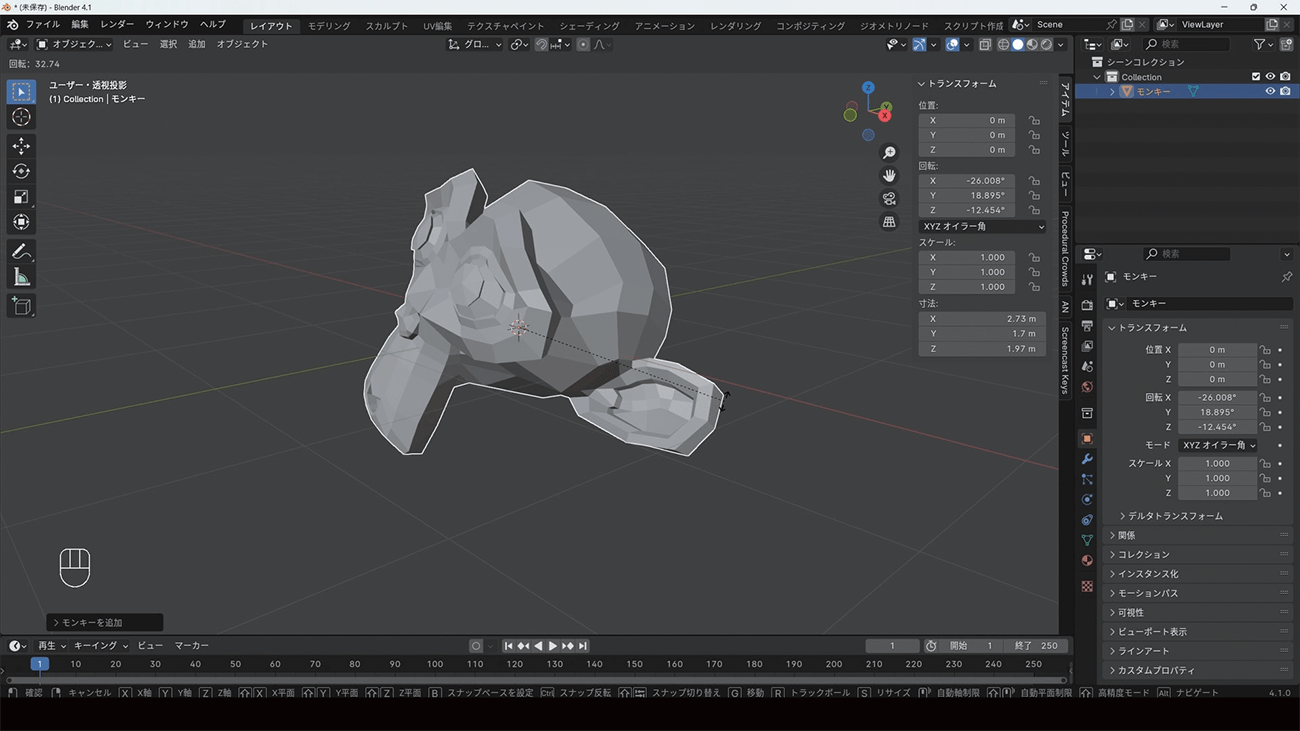The height and width of the screenshot is (731, 1300).
Task: Open the レンダー menu
Action: coord(117,24)
